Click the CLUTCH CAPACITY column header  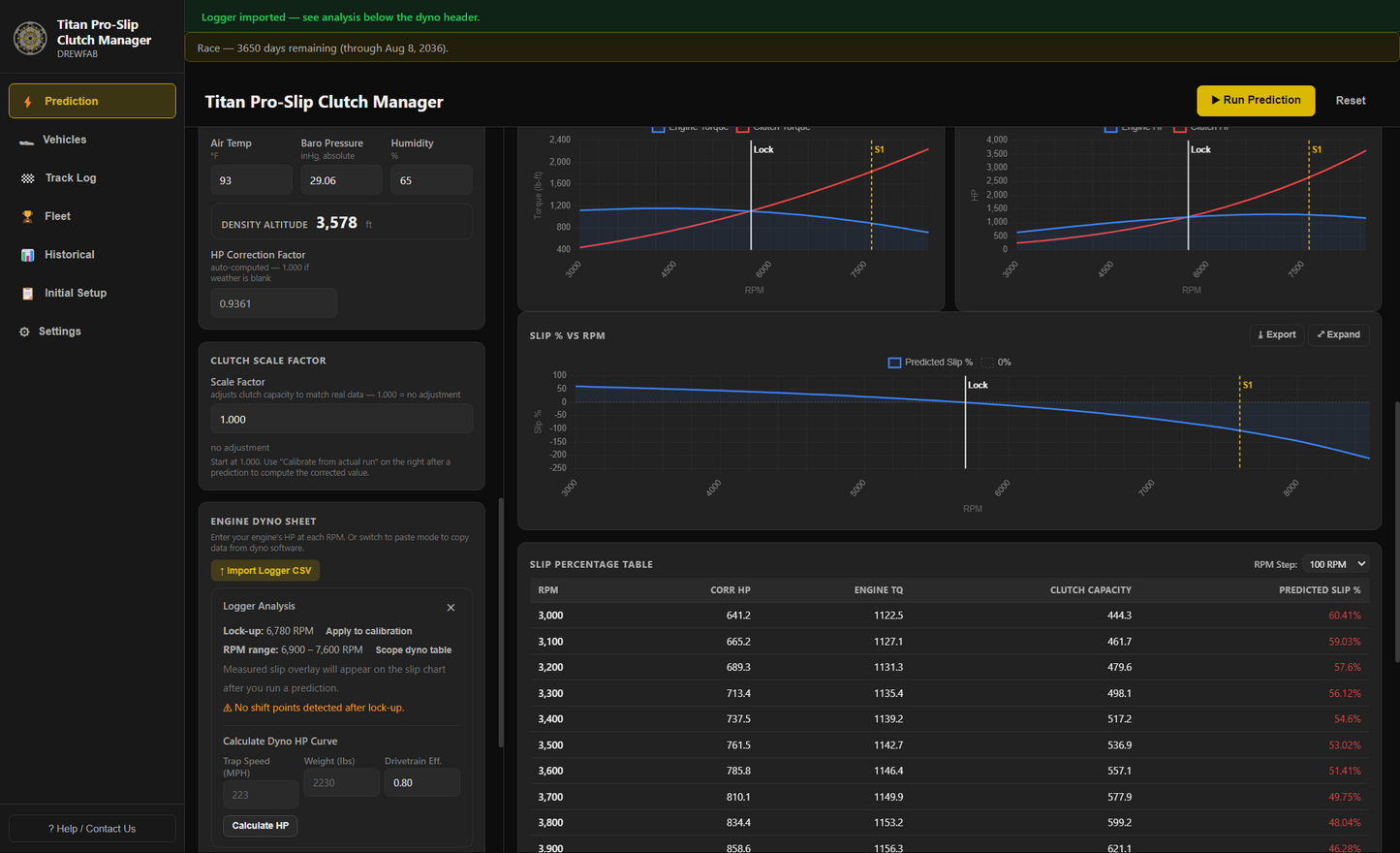1091,590
